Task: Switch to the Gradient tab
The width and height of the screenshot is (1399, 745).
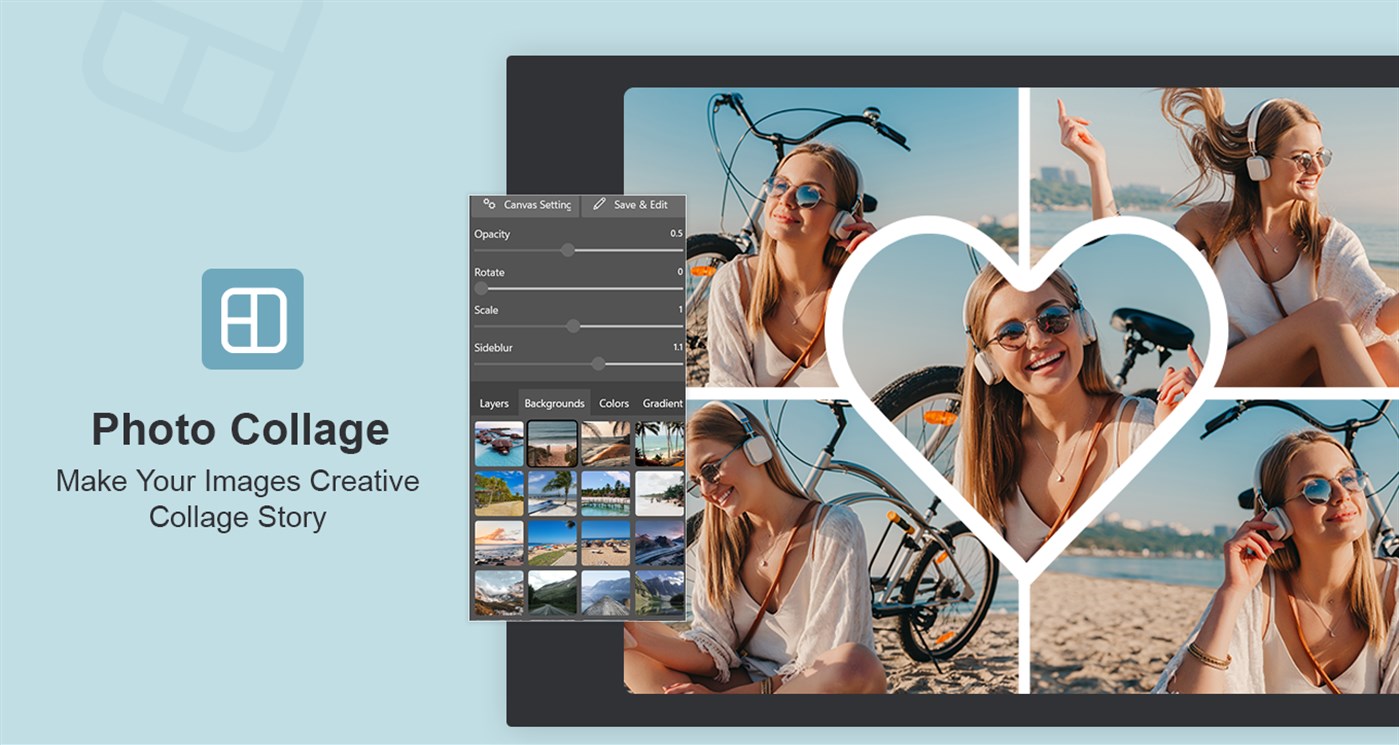Action: coord(663,403)
